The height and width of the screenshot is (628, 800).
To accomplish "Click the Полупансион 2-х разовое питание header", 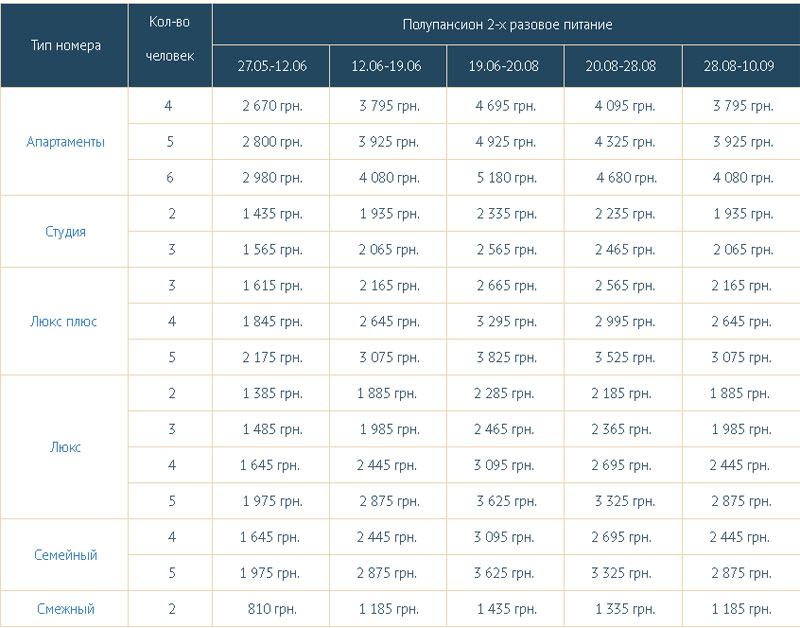I will (507, 24).
